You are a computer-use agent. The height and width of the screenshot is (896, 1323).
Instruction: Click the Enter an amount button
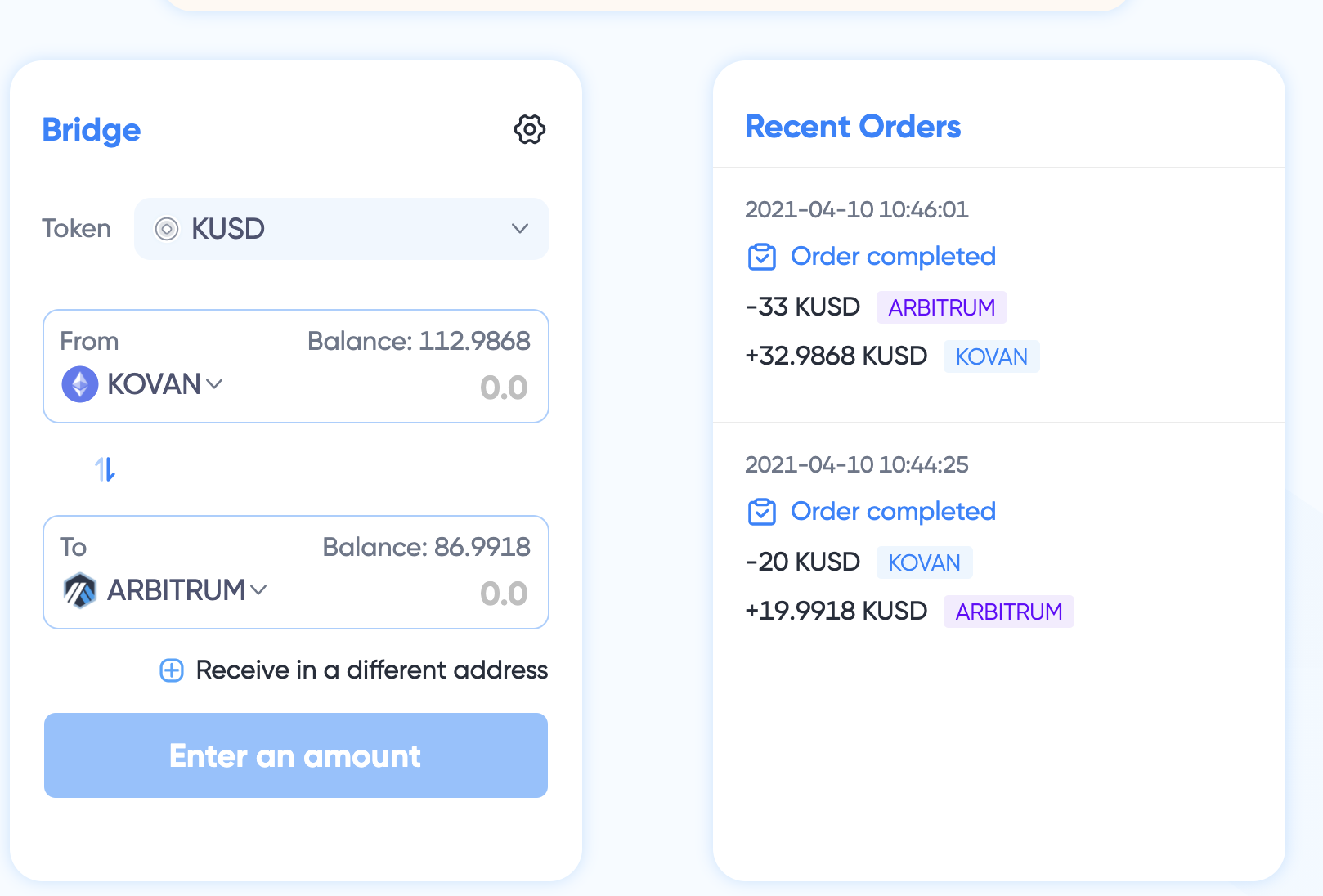(x=296, y=755)
